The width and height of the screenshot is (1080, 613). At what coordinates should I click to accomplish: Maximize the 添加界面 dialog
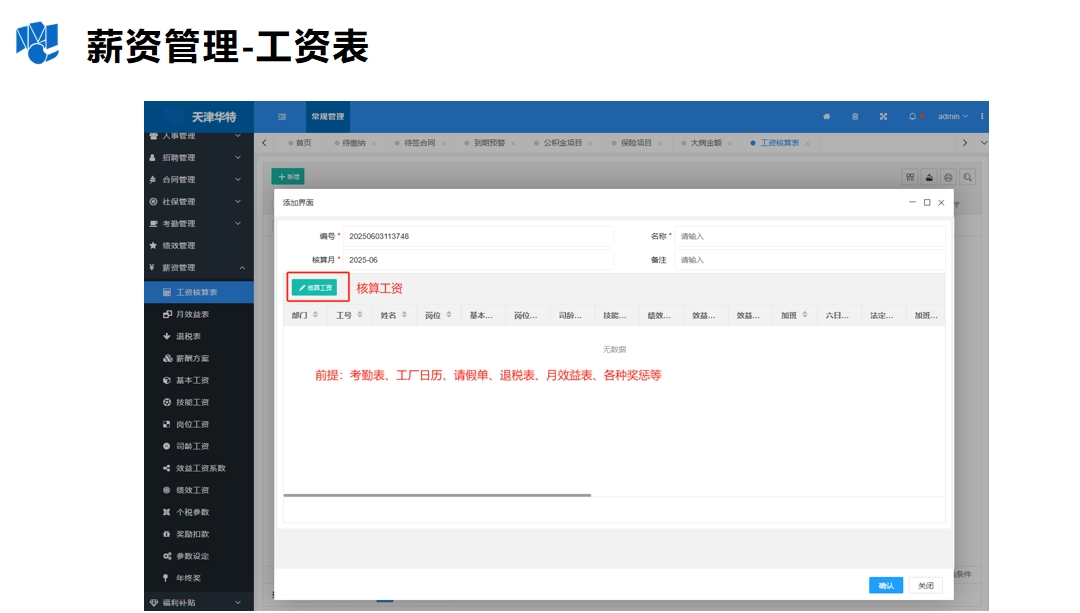coord(927,202)
